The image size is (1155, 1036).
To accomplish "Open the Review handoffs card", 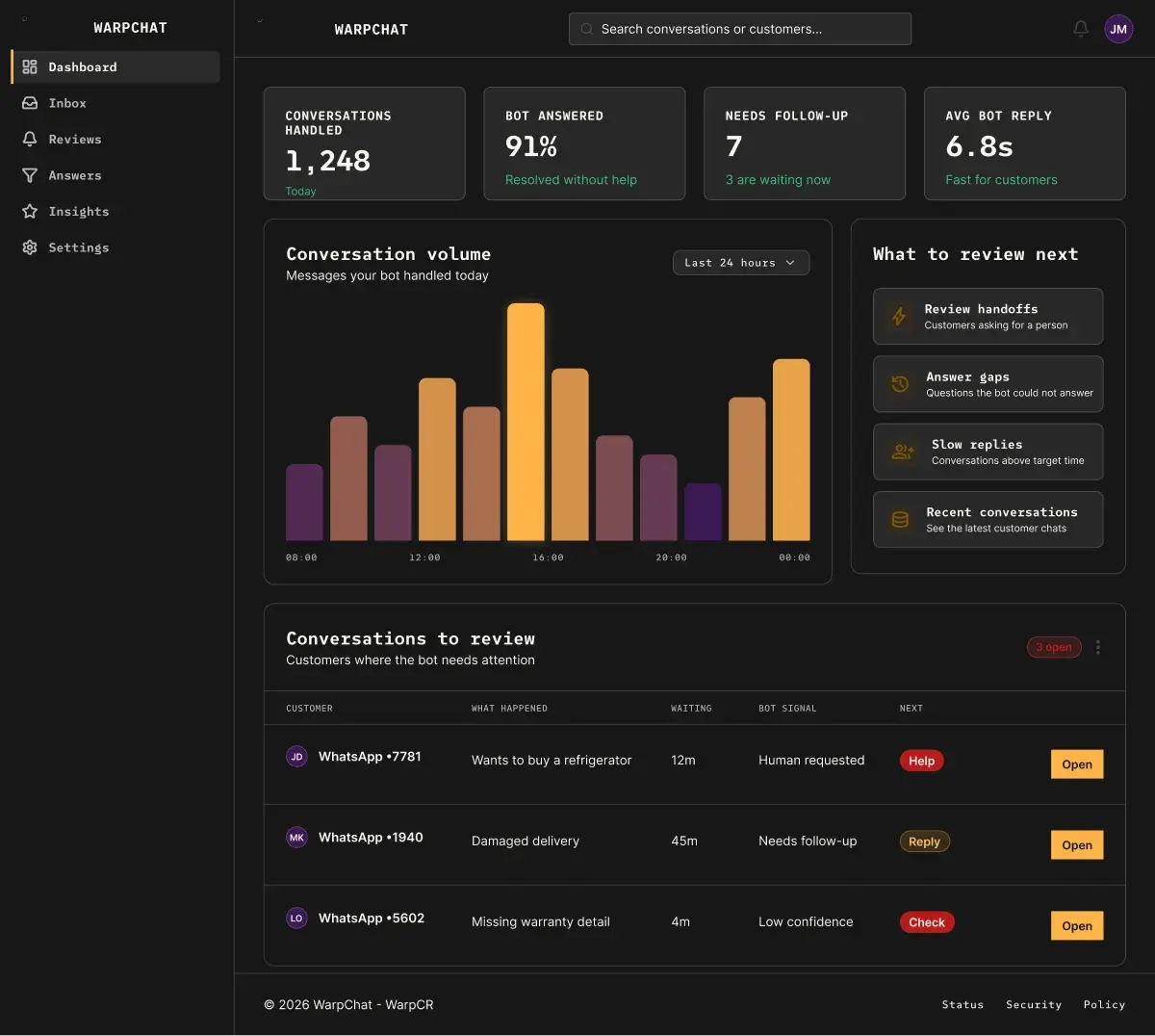I will pos(988,316).
